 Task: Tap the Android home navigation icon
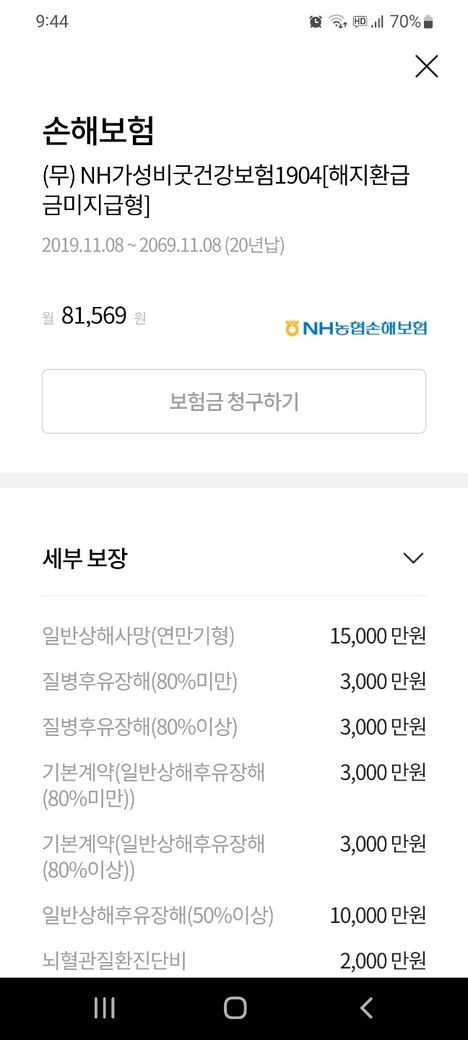click(x=235, y=1008)
